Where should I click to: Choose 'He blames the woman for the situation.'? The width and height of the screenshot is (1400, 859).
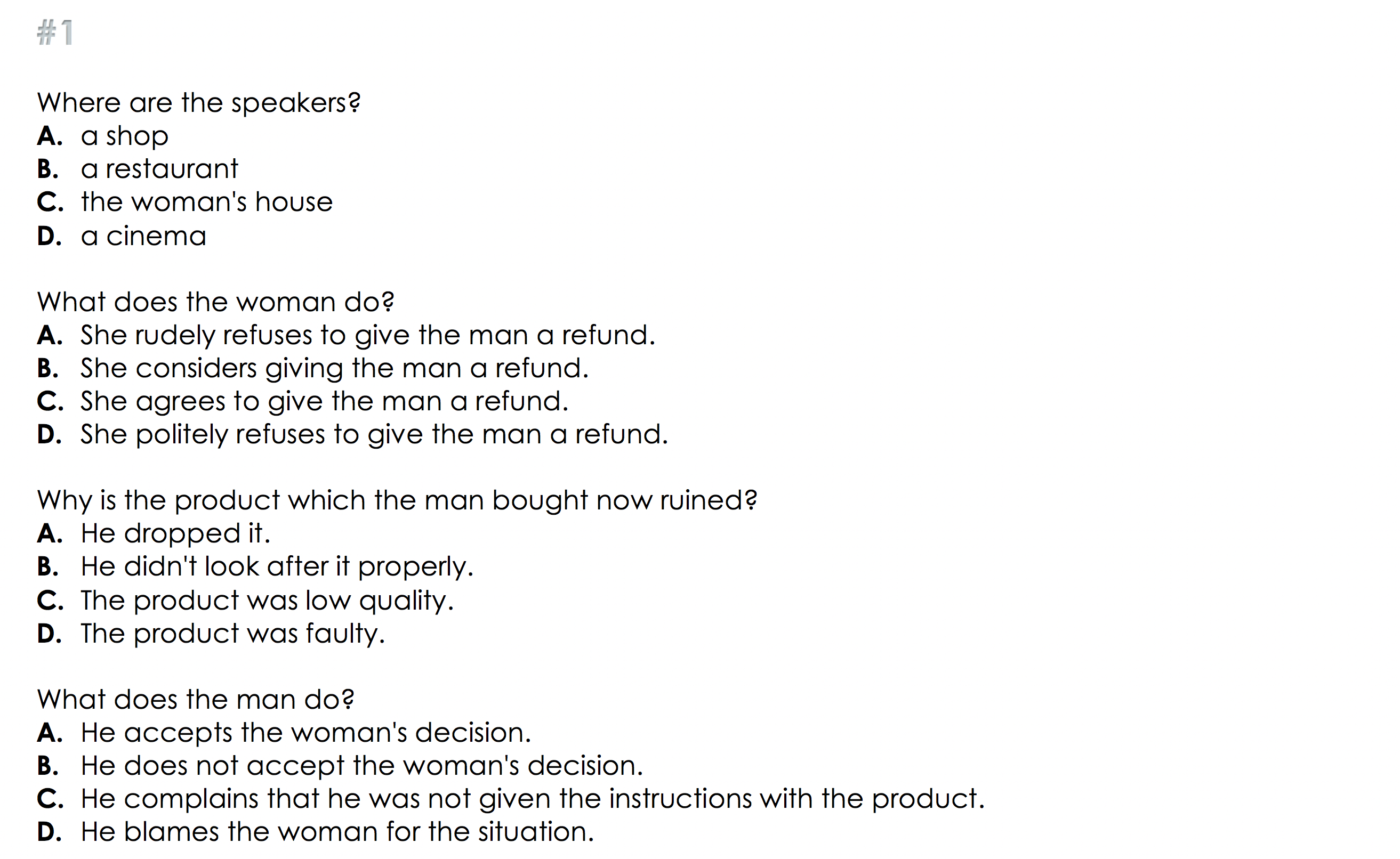pos(337,832)
